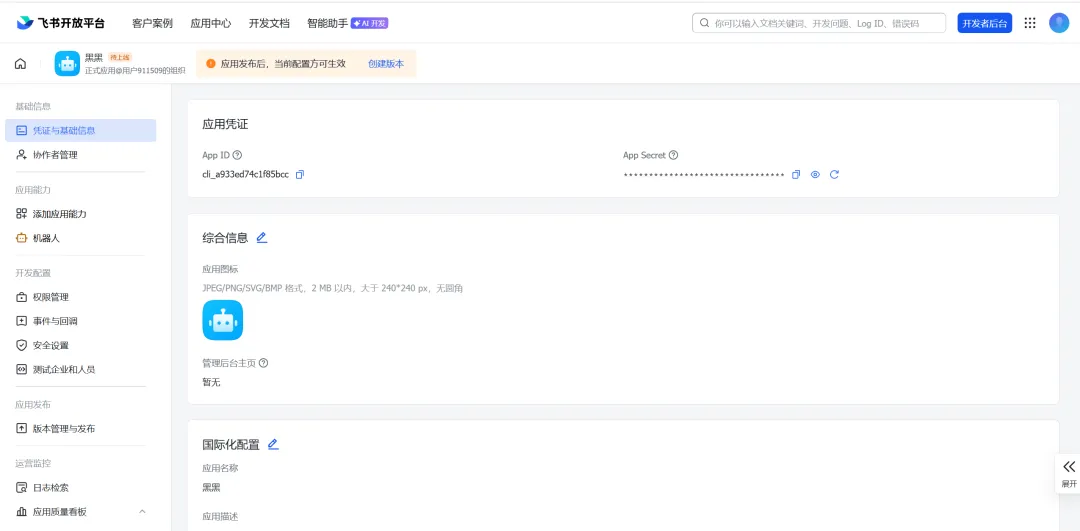The image size is (1080, 531).
Task: Open 智能助手 top menu
Action: coord(327,23)
